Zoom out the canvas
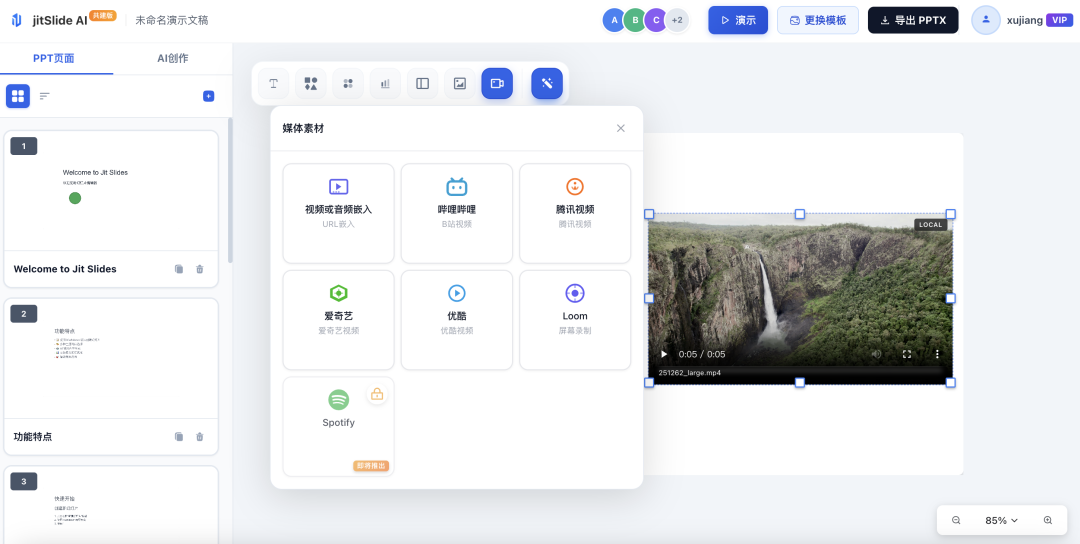Image resolution: width=1080 pixels, height=544 pixels. (956, 521)
